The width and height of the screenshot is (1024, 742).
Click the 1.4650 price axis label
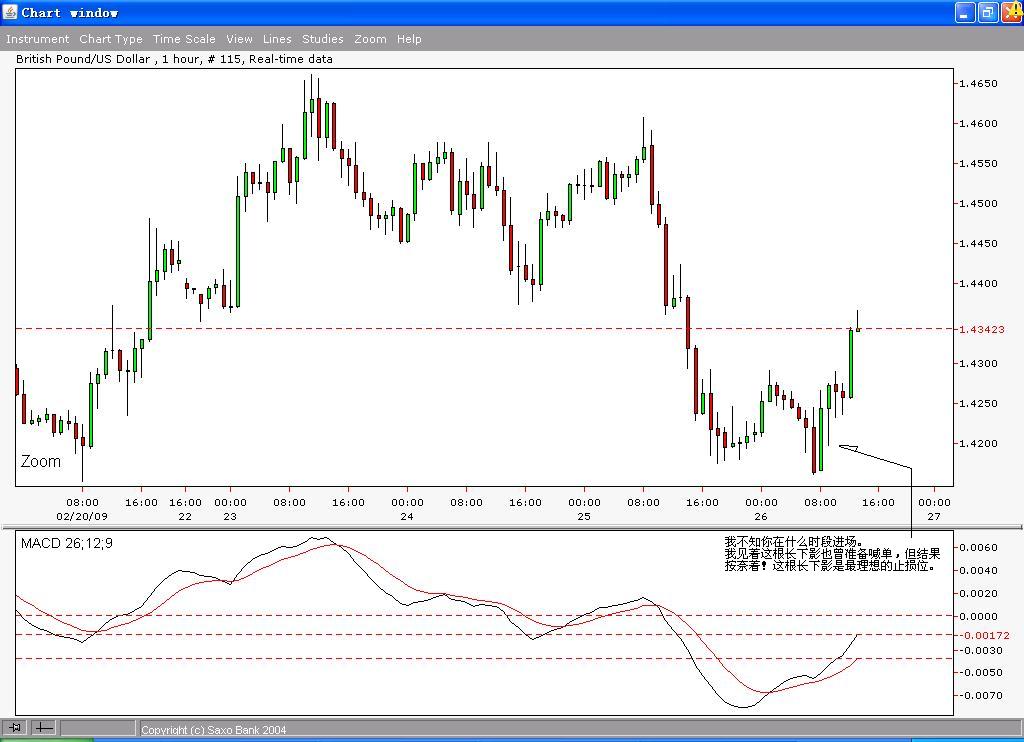tap(978, 84)
